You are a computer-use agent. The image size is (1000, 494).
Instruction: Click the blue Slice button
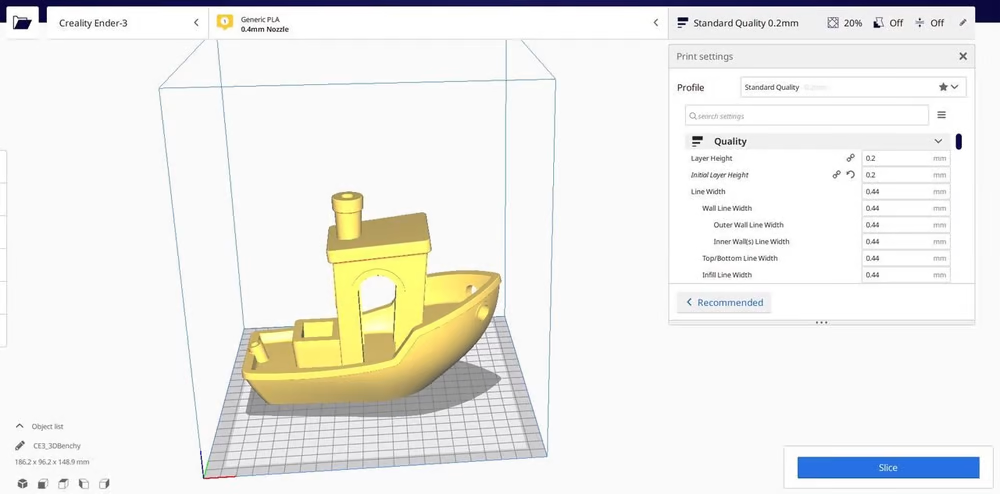coord(887,467)
